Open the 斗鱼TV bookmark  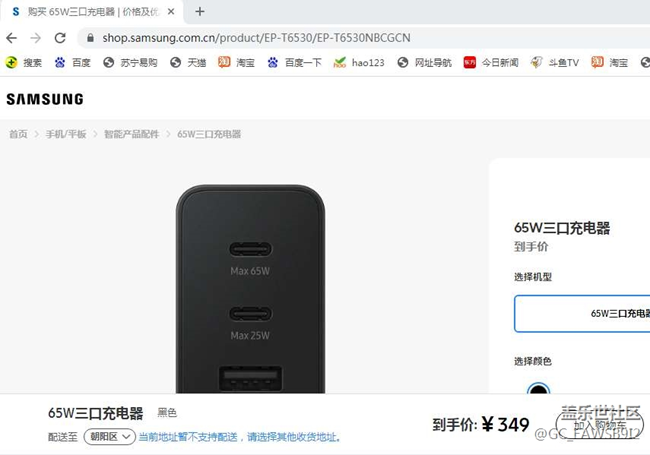coord(555,63)
